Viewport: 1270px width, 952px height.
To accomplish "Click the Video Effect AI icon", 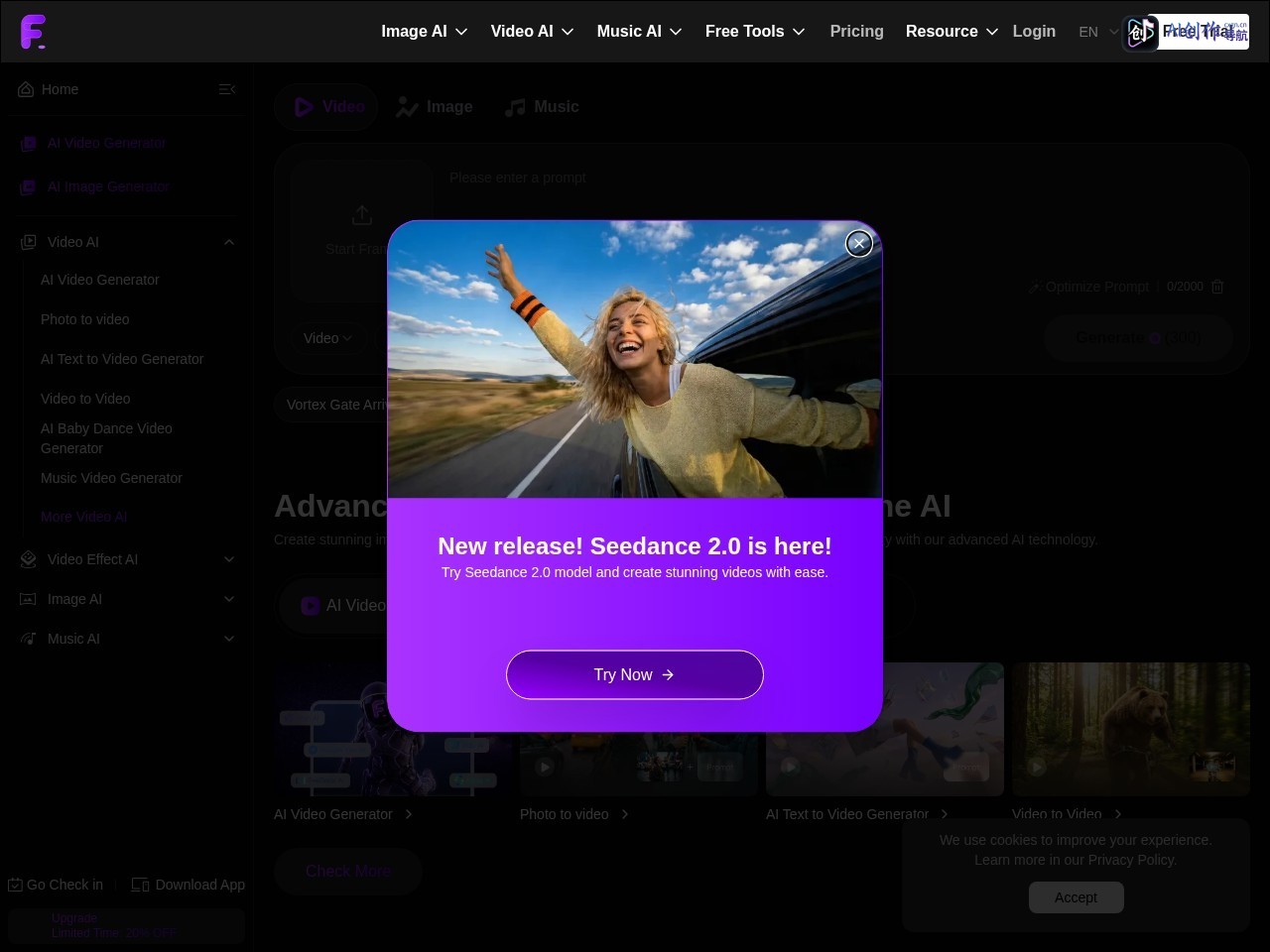I will [x=29, y=559].
